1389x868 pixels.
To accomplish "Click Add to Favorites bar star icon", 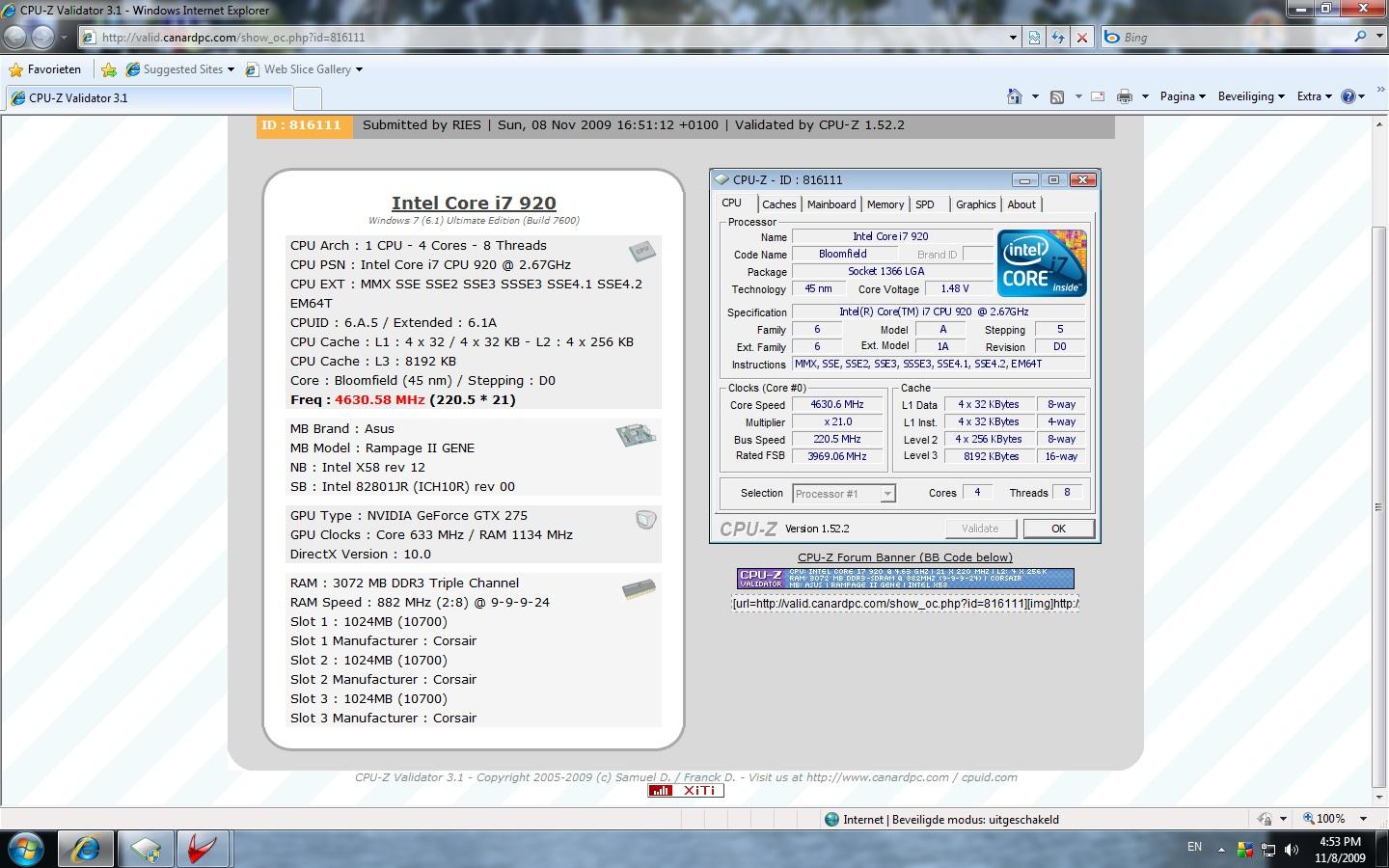I will pos(109,69).
